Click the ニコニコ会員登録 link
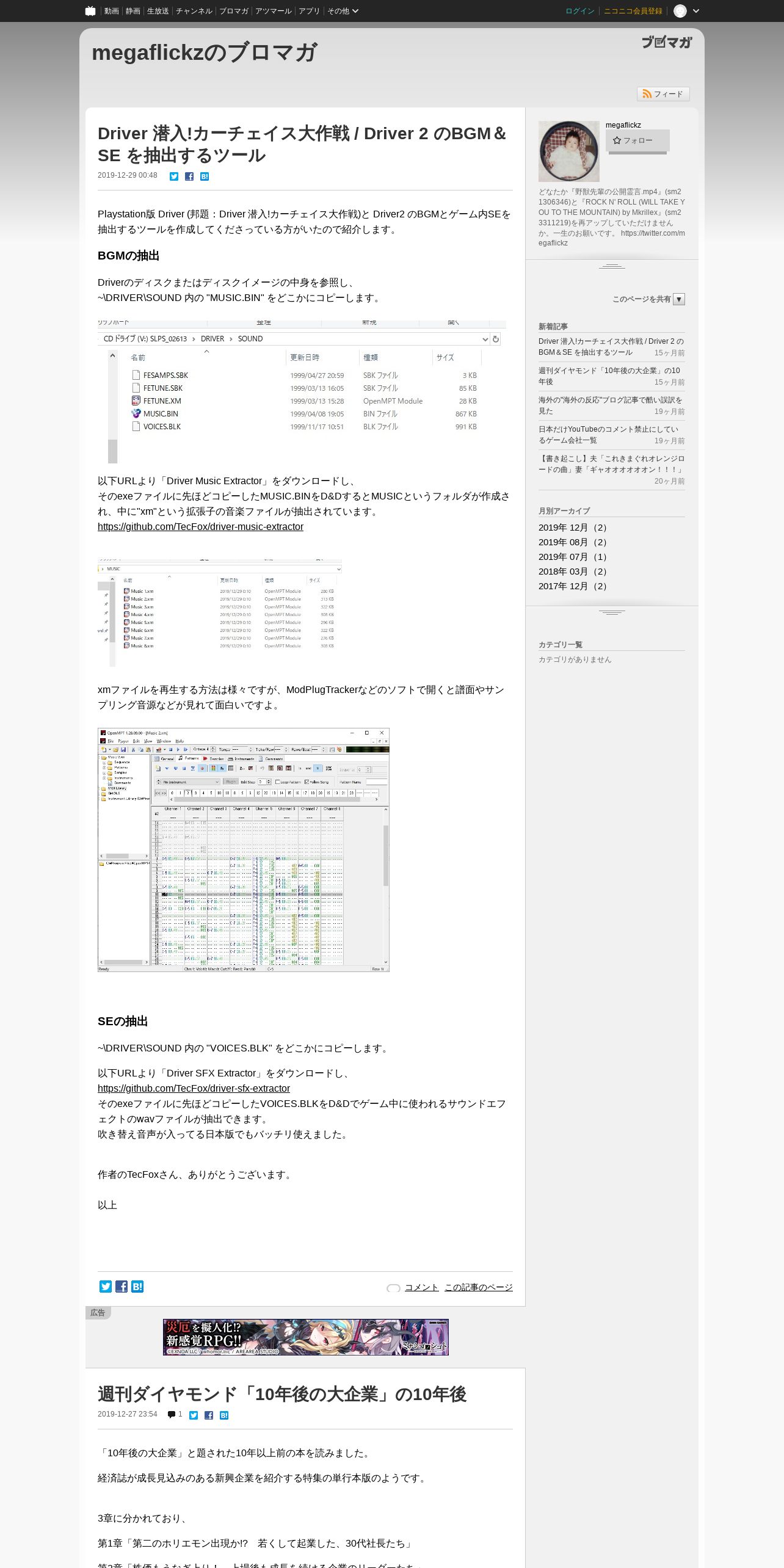The image size is (784, 1568). 633,11
